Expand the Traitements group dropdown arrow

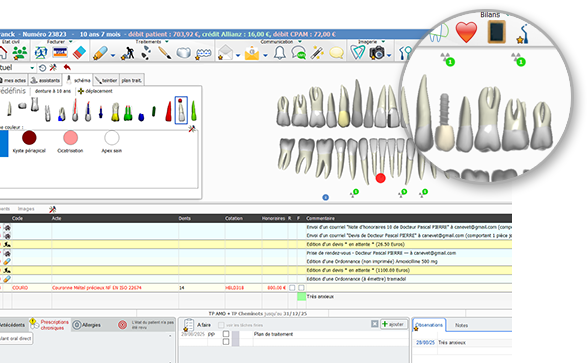pyautogui.click(x=166, y=42)
